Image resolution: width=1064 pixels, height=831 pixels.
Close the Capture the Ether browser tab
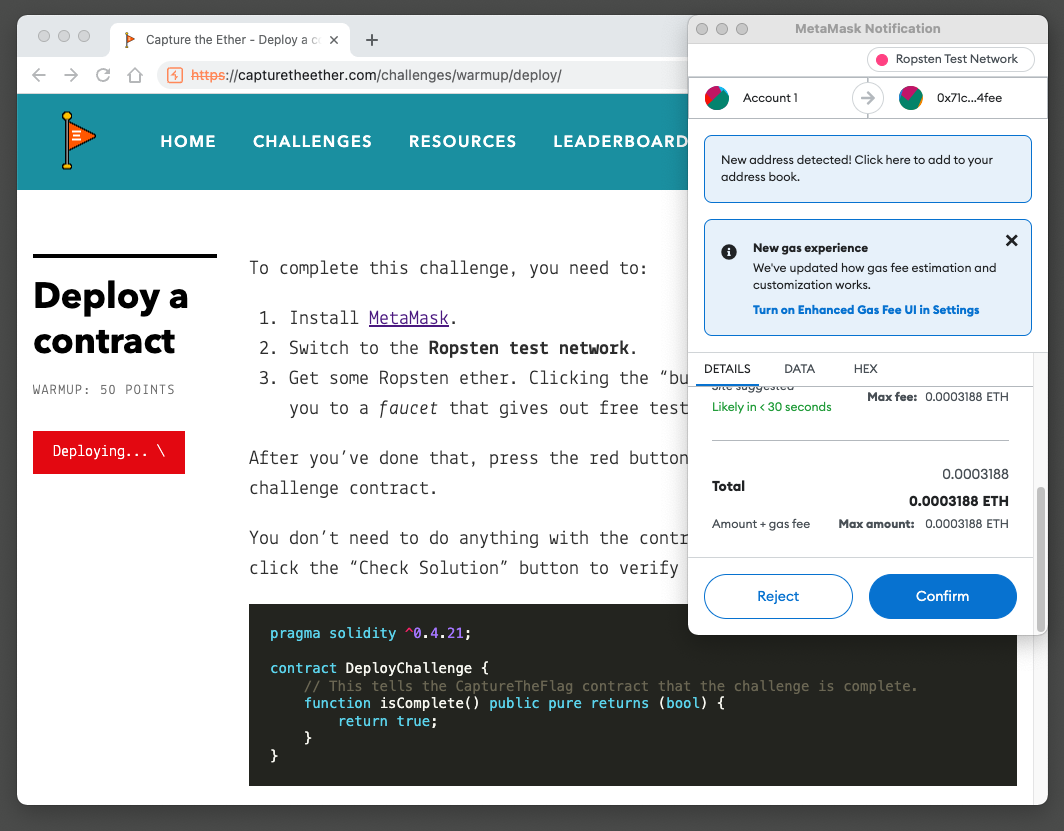point(334,40)
